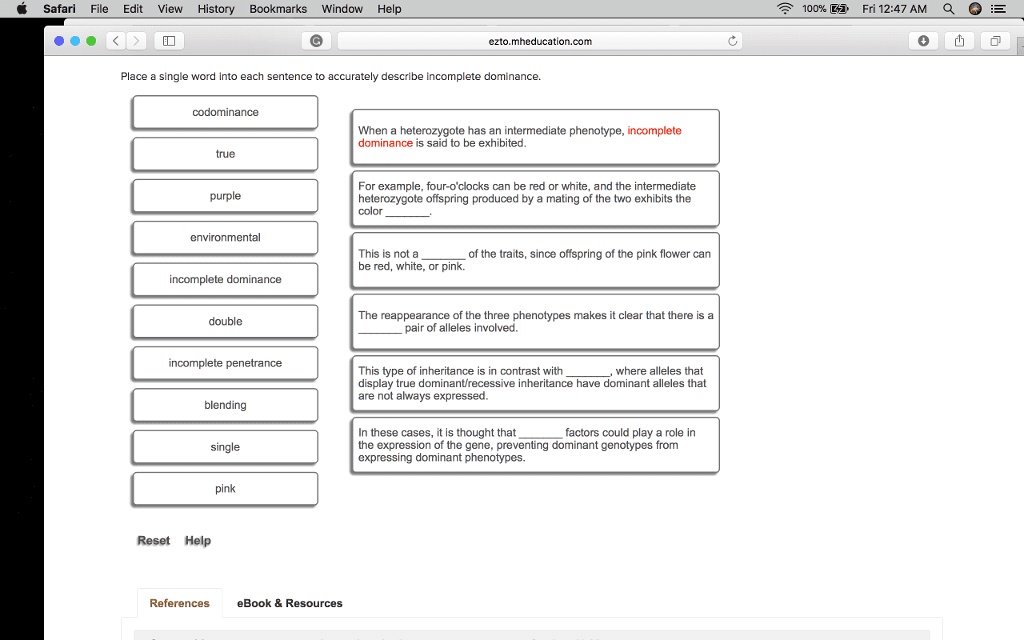The height and width of the screenshot is (640, 1024).
Task: Select the 'incomplete penetrance' word tile
Action: [x=225, y=363]
